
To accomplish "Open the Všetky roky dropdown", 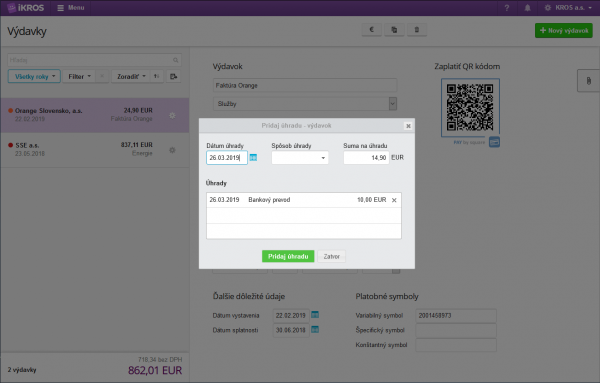I will 34,77.
